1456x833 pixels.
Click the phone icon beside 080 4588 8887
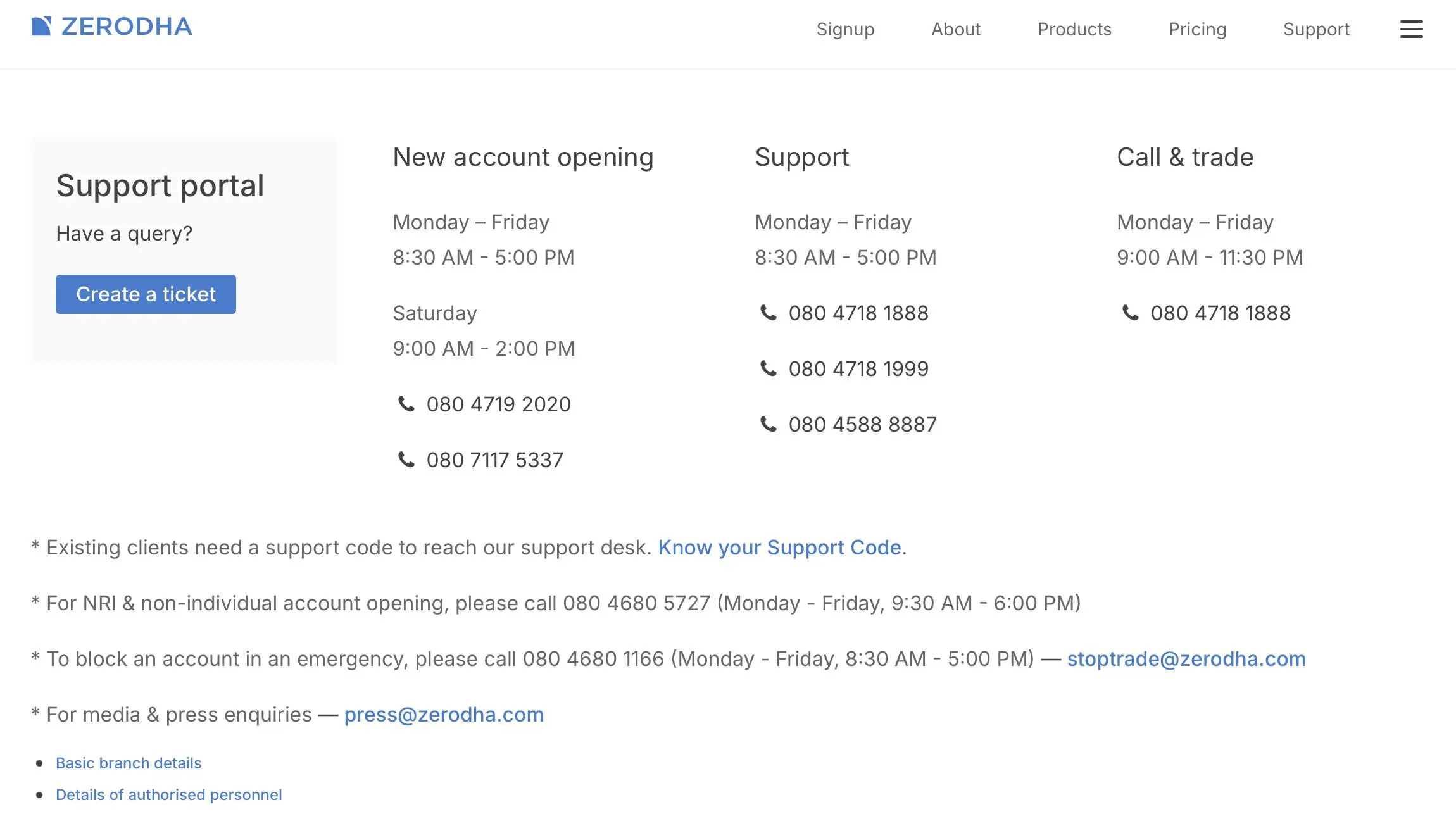coord(769,424)
